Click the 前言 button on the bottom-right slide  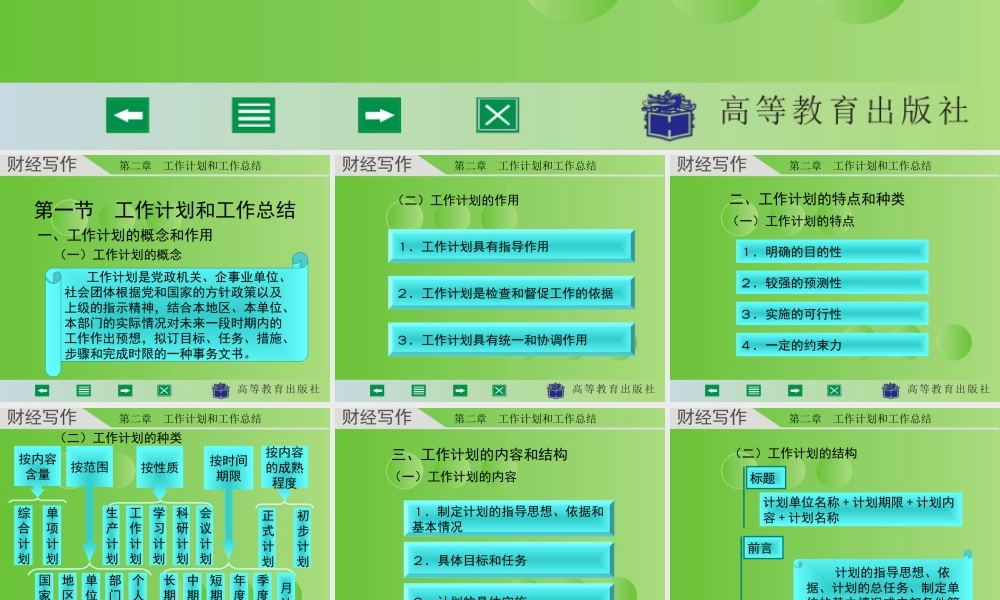click(x=763, y=549)
